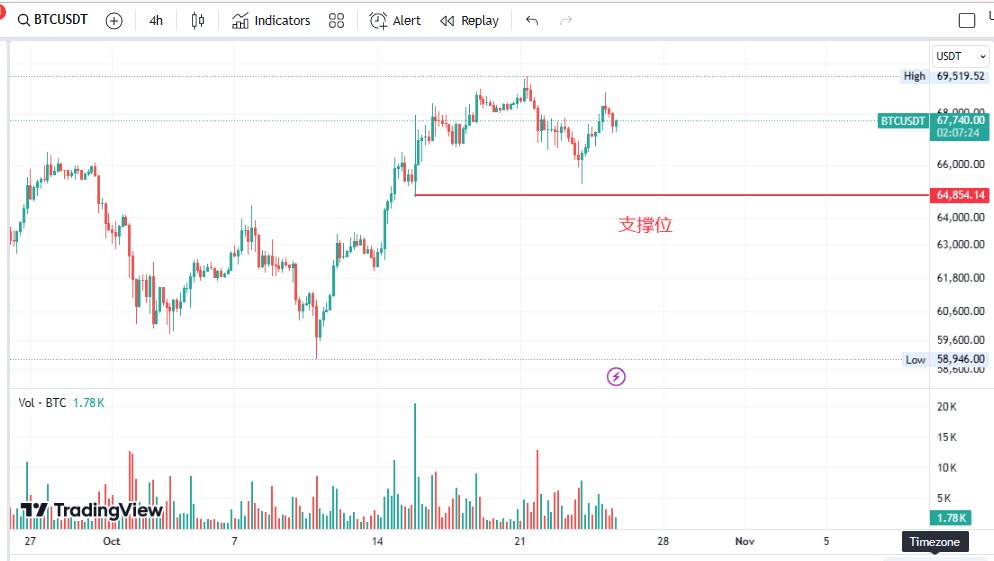
Task: Open candlestick chart style selector
Action: pos(197,21)
